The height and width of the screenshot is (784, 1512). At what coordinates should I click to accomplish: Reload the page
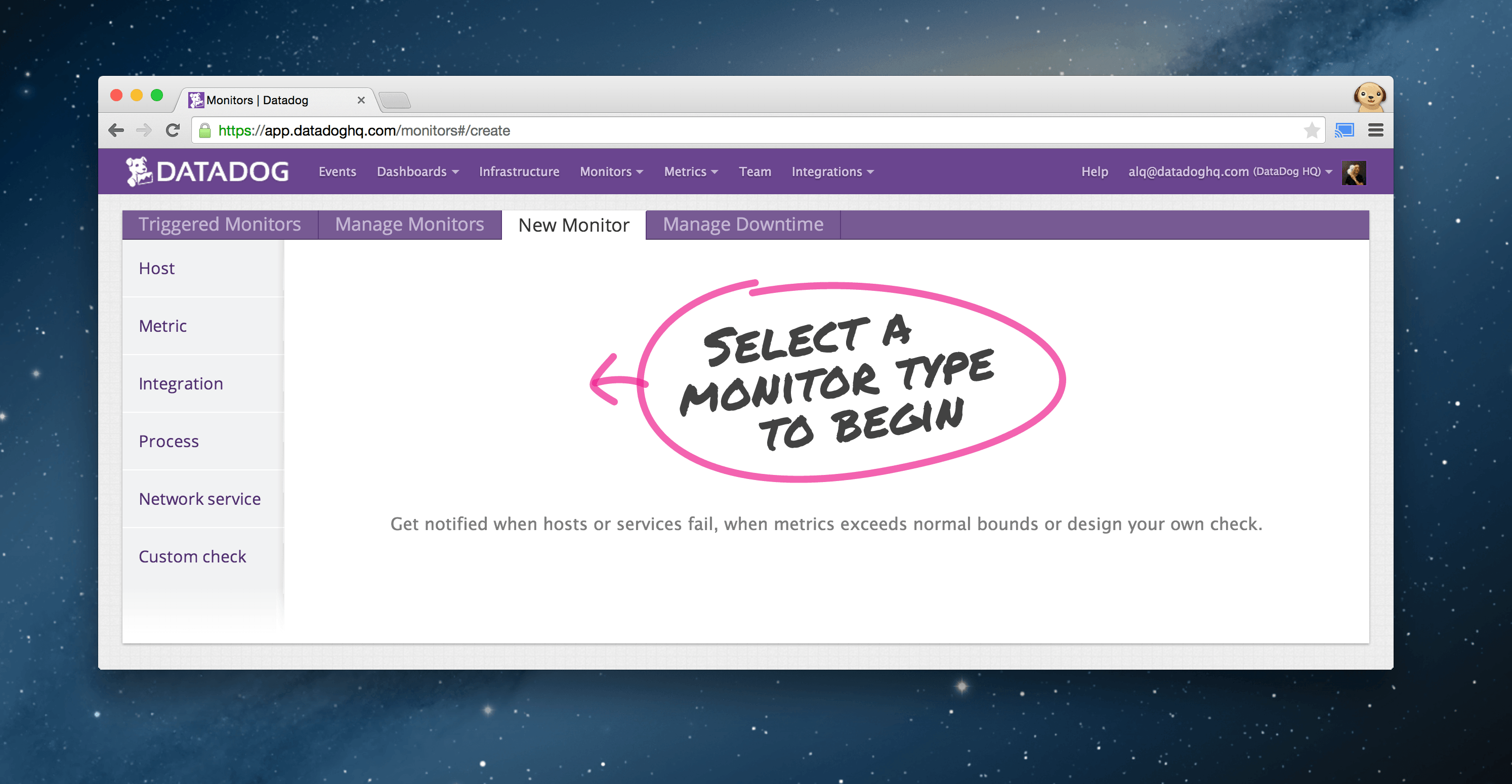[x=172, y=130]
